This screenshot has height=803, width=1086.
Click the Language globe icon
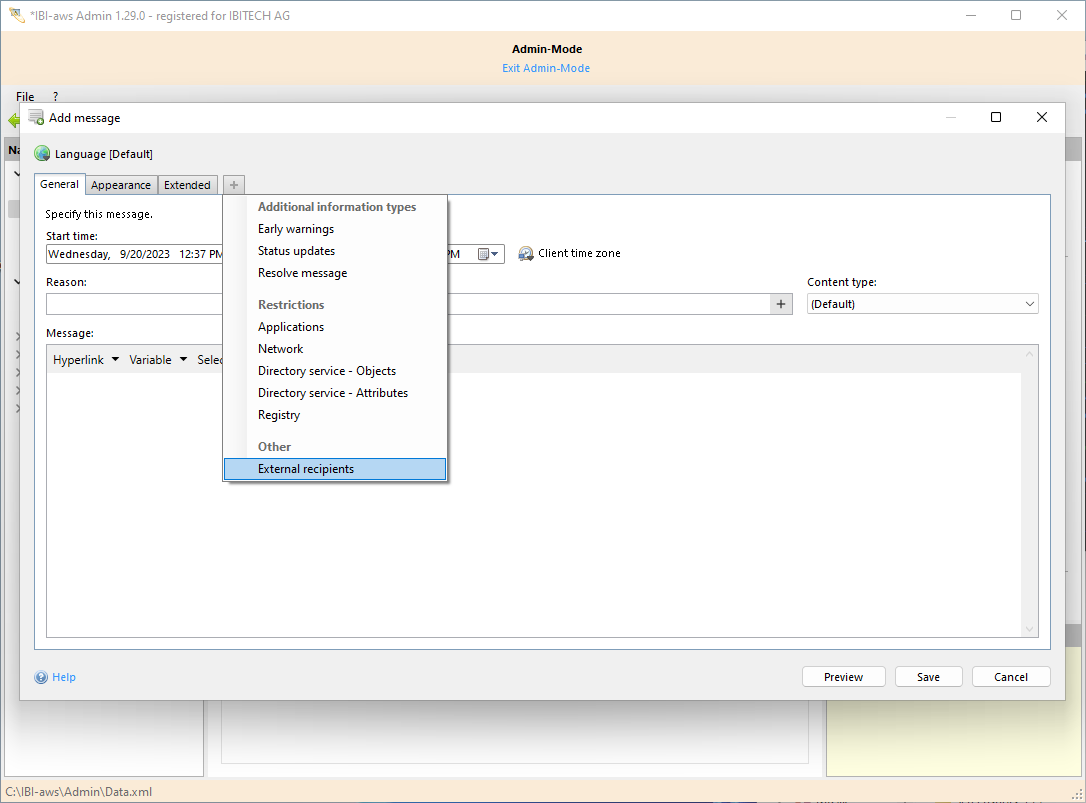point(42,154)
